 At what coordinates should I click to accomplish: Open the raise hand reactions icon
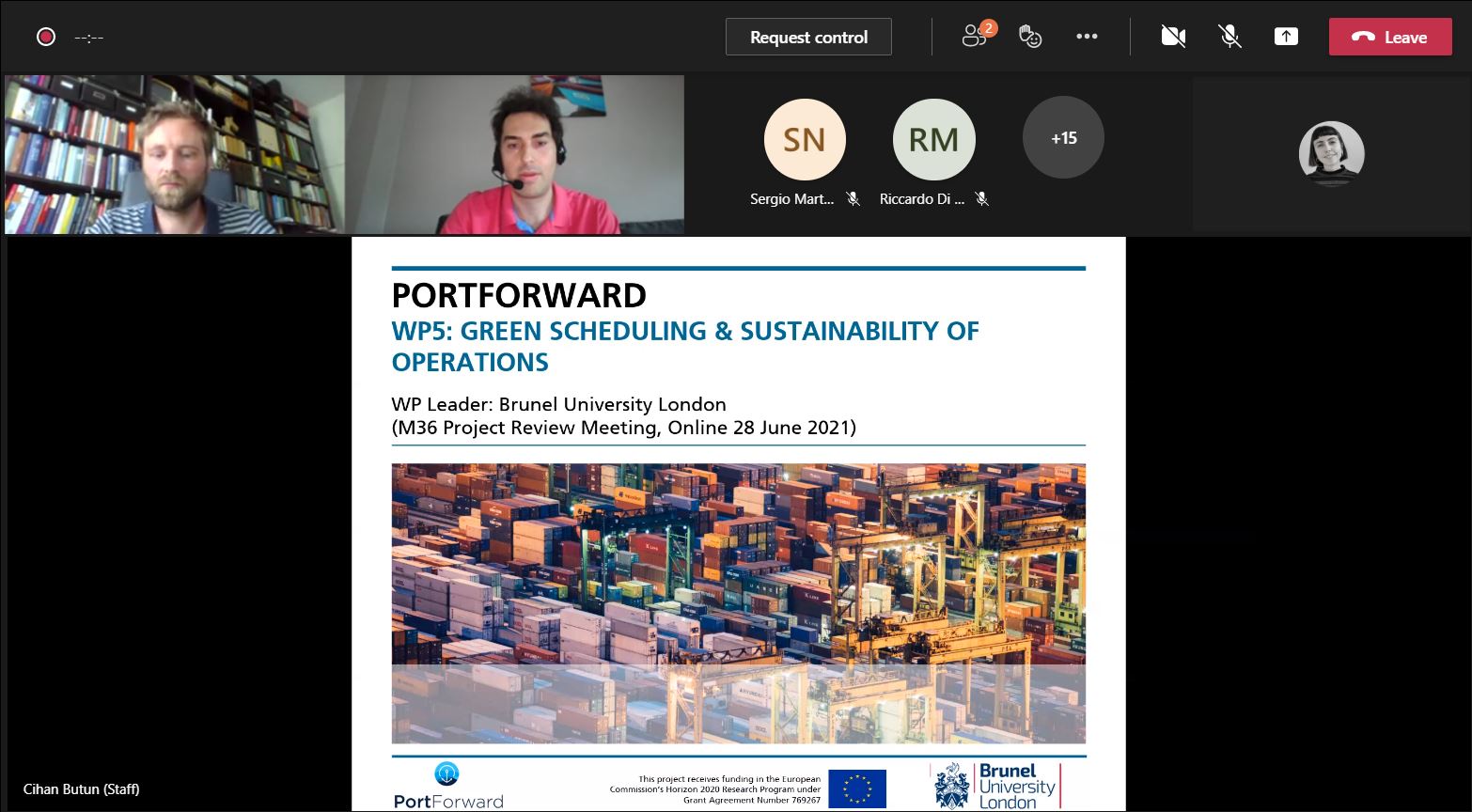coord(1031,37)
